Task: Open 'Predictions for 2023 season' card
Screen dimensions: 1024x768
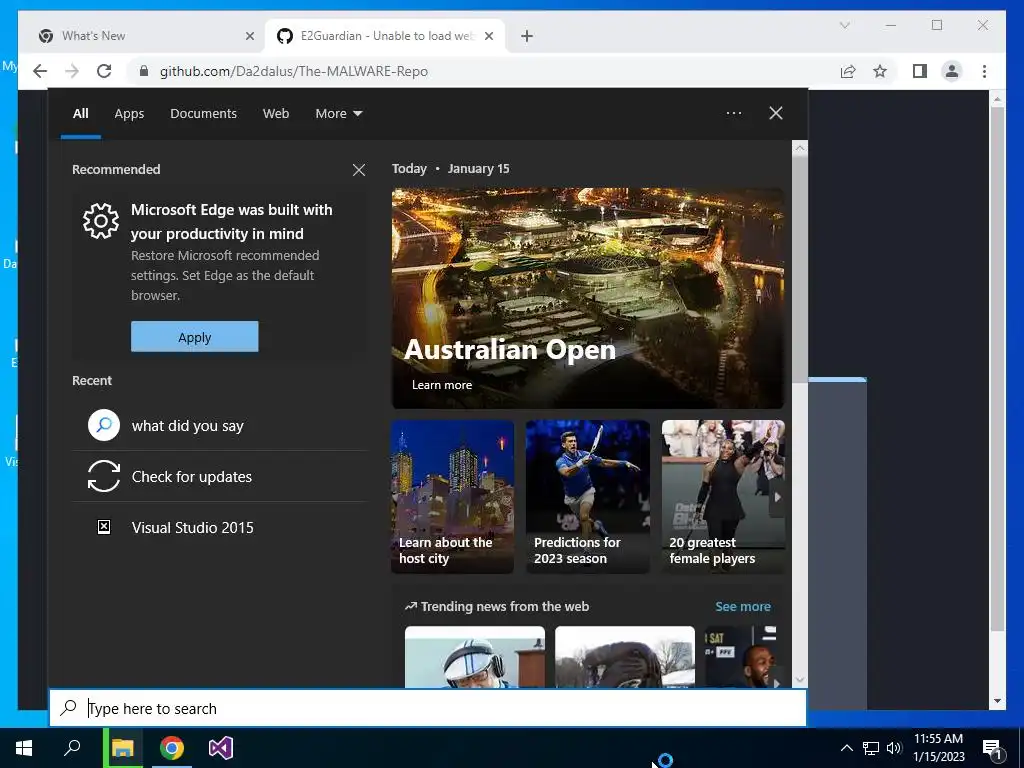Action: pos(588,497)
